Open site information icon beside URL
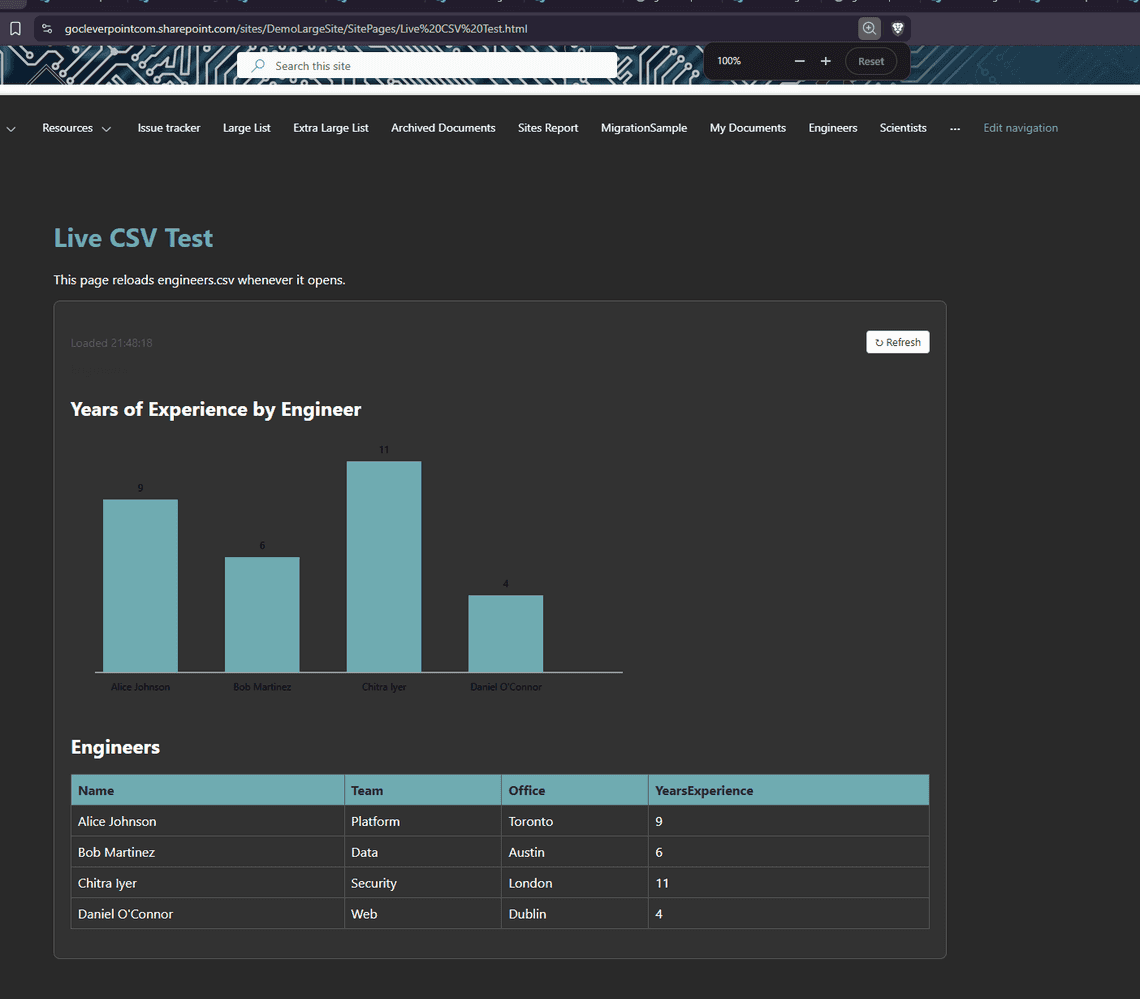 tap(47, 28)
